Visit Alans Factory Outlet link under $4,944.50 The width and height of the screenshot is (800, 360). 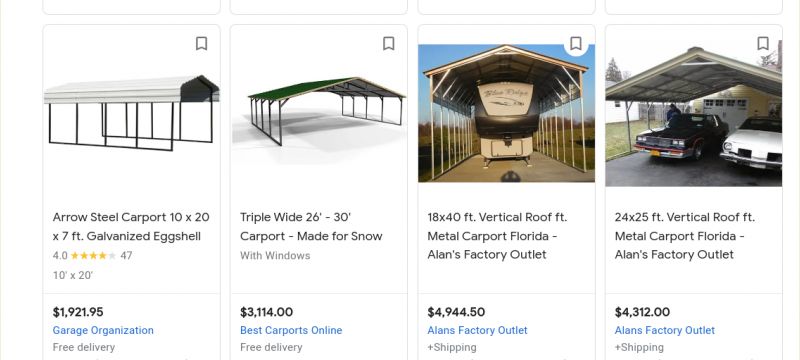pyautogui.click(x=477, y=330)
